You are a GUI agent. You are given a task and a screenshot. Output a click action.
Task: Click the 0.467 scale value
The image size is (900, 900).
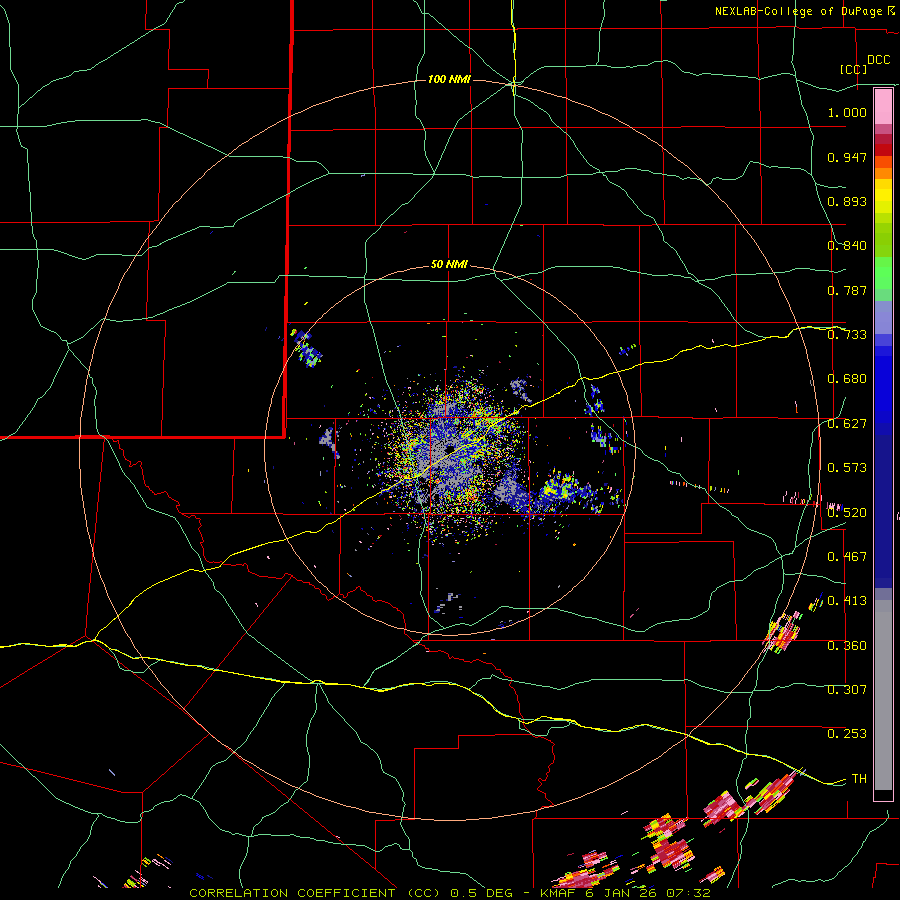pos(847,557)
